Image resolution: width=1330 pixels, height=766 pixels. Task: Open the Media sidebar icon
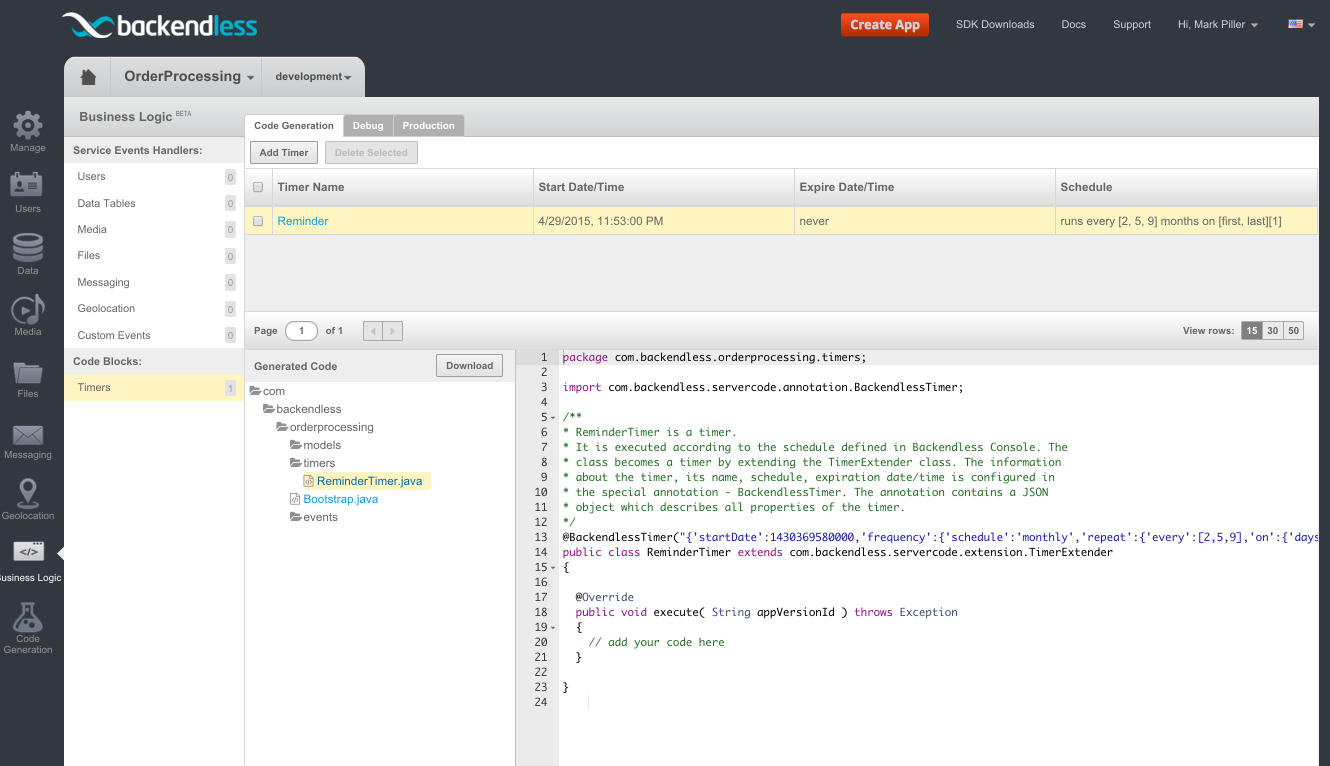point(28,309)
